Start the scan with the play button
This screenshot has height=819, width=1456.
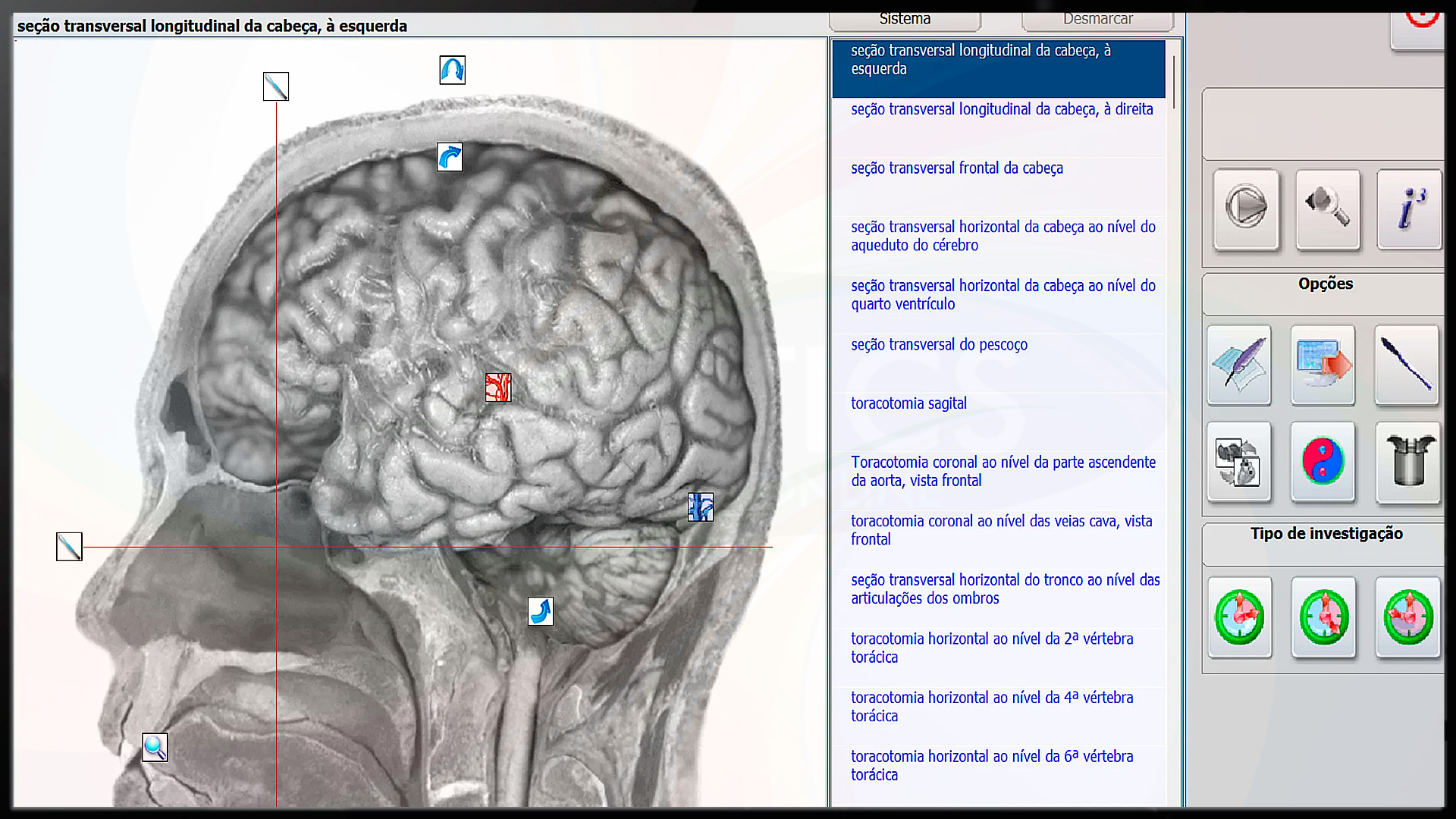point(1246,209)
